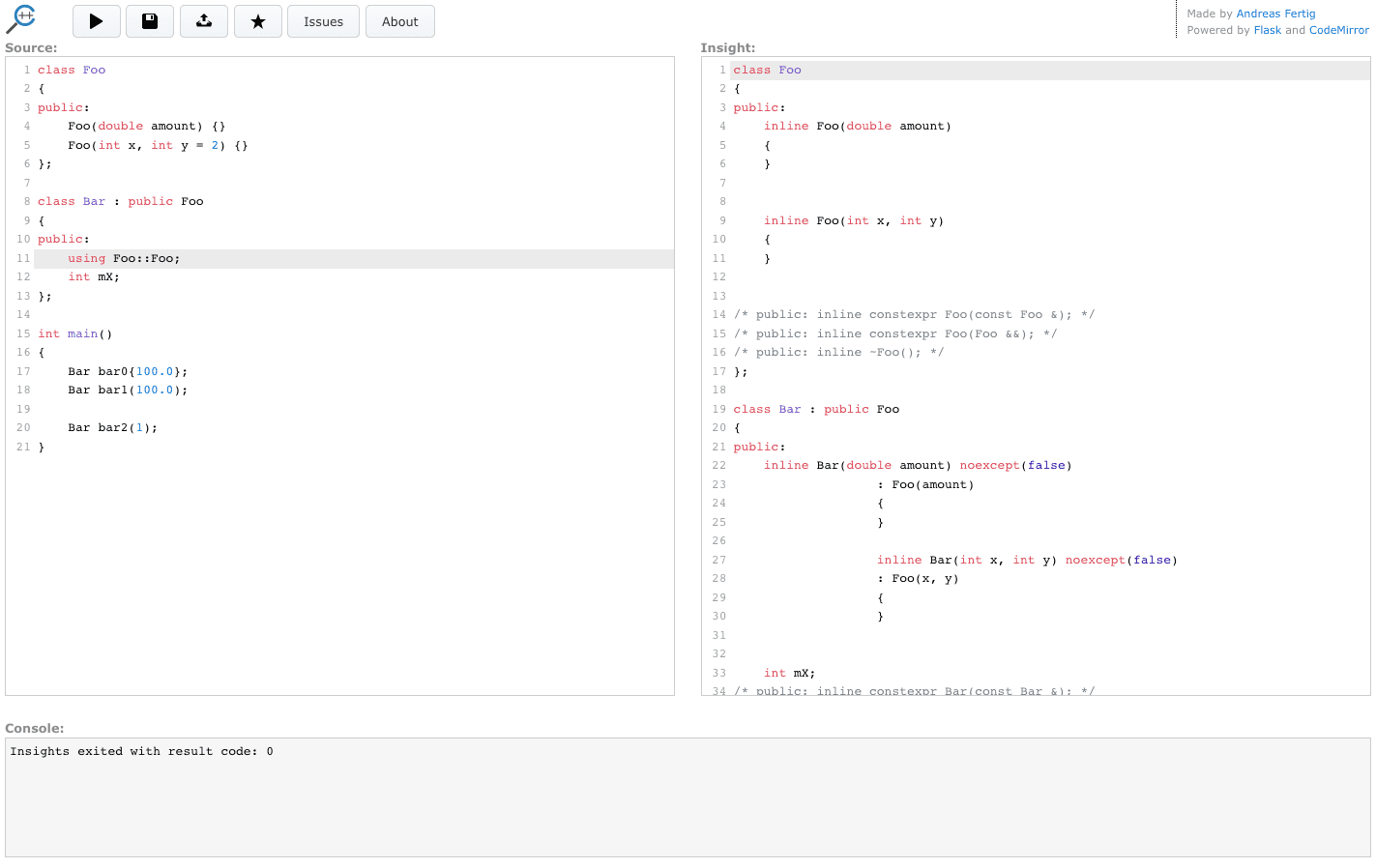Open the About page
The image size is (1376, 868).
point(400,21)
